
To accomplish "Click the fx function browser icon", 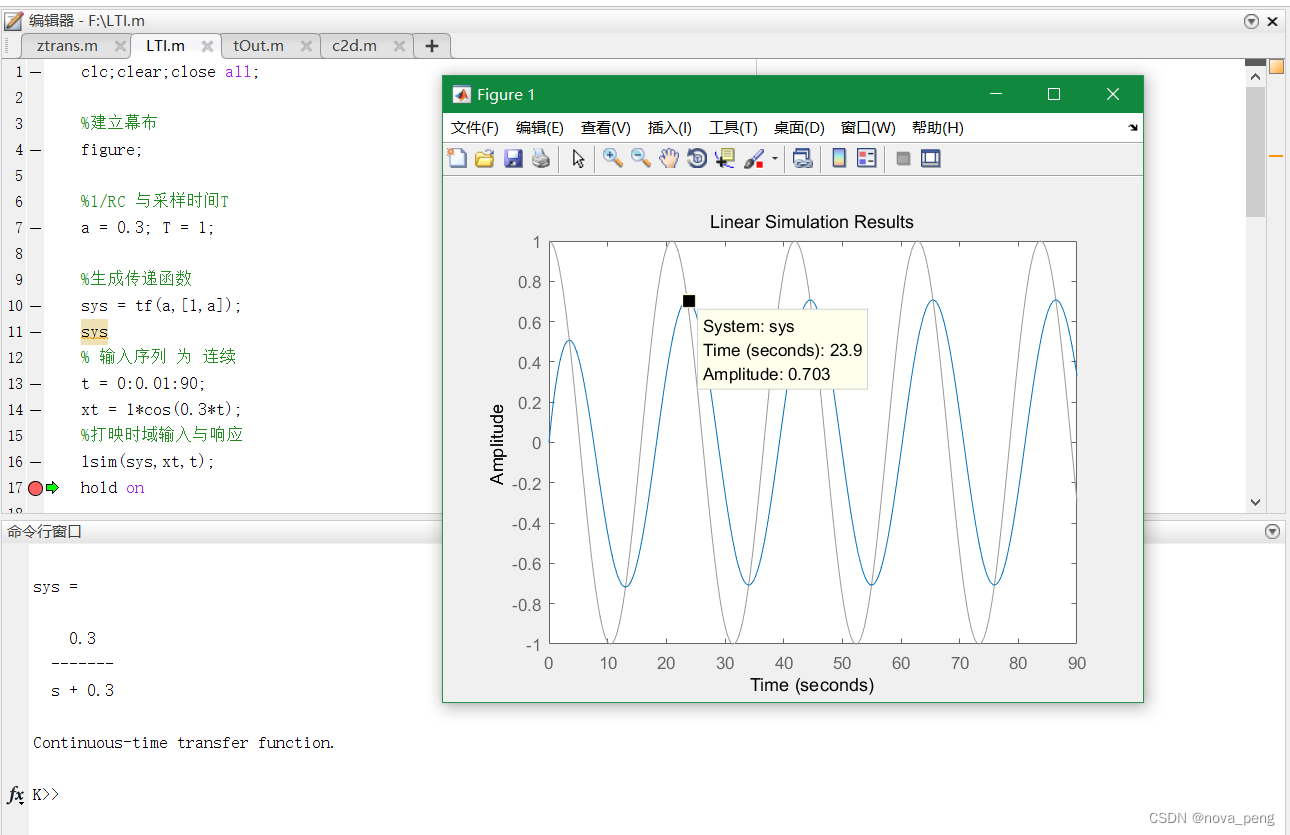I will click(16, 795).
